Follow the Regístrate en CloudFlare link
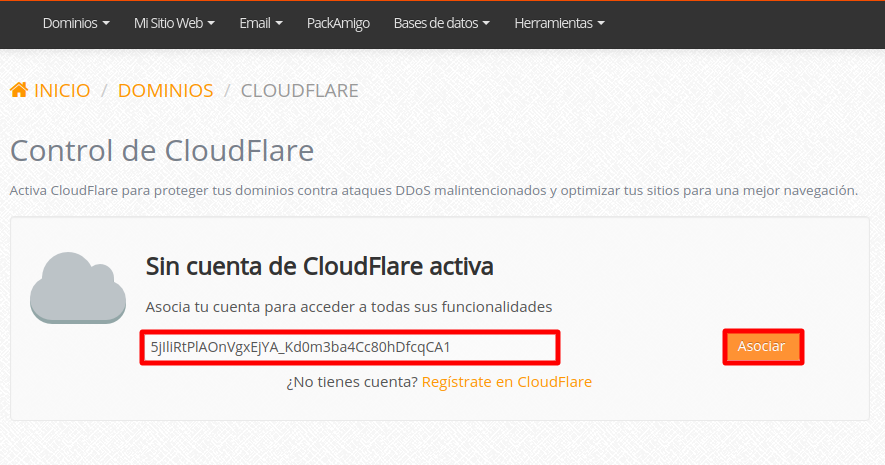885x465 pixels. pos(507,382)
